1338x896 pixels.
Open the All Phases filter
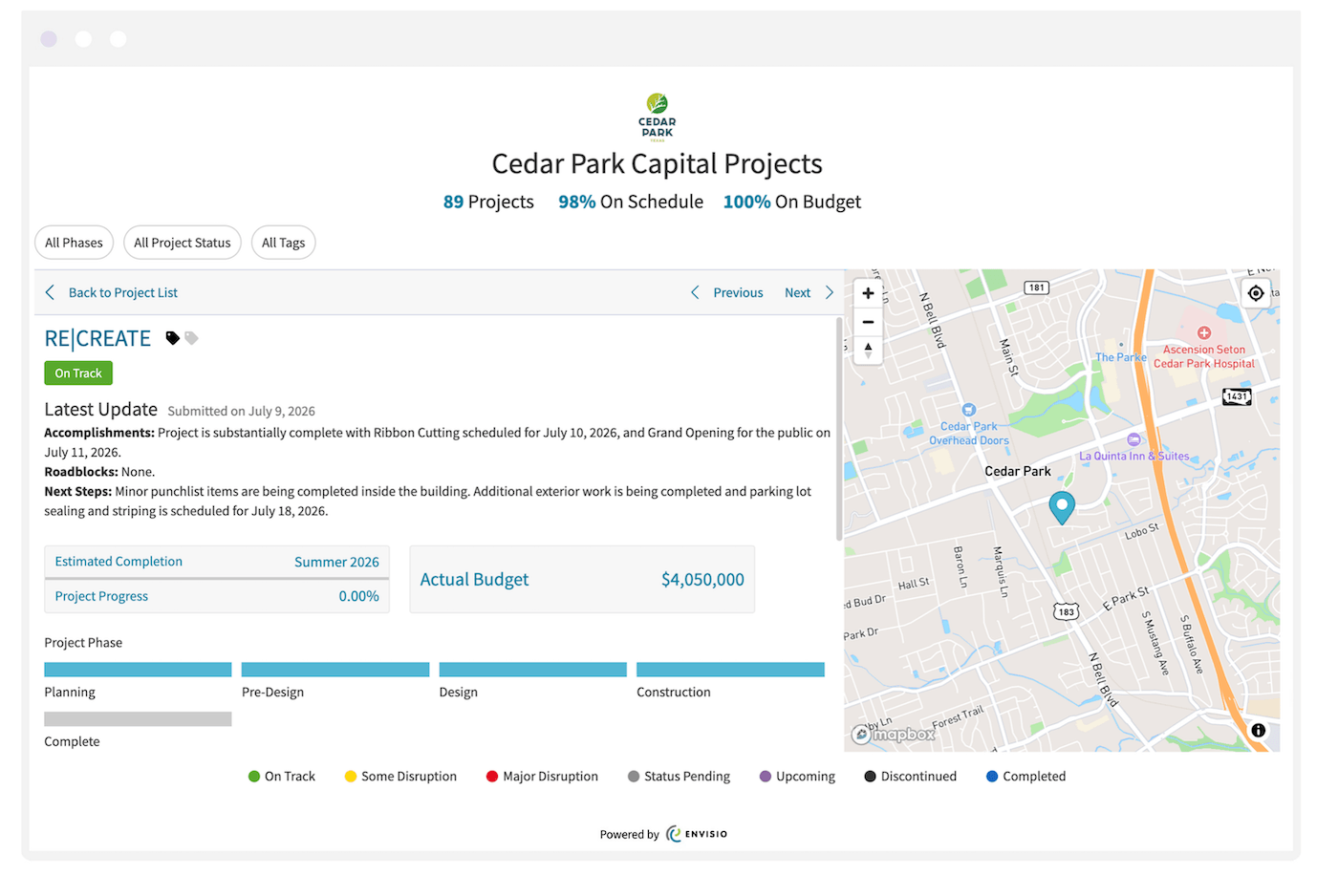[x=74, y=243]
